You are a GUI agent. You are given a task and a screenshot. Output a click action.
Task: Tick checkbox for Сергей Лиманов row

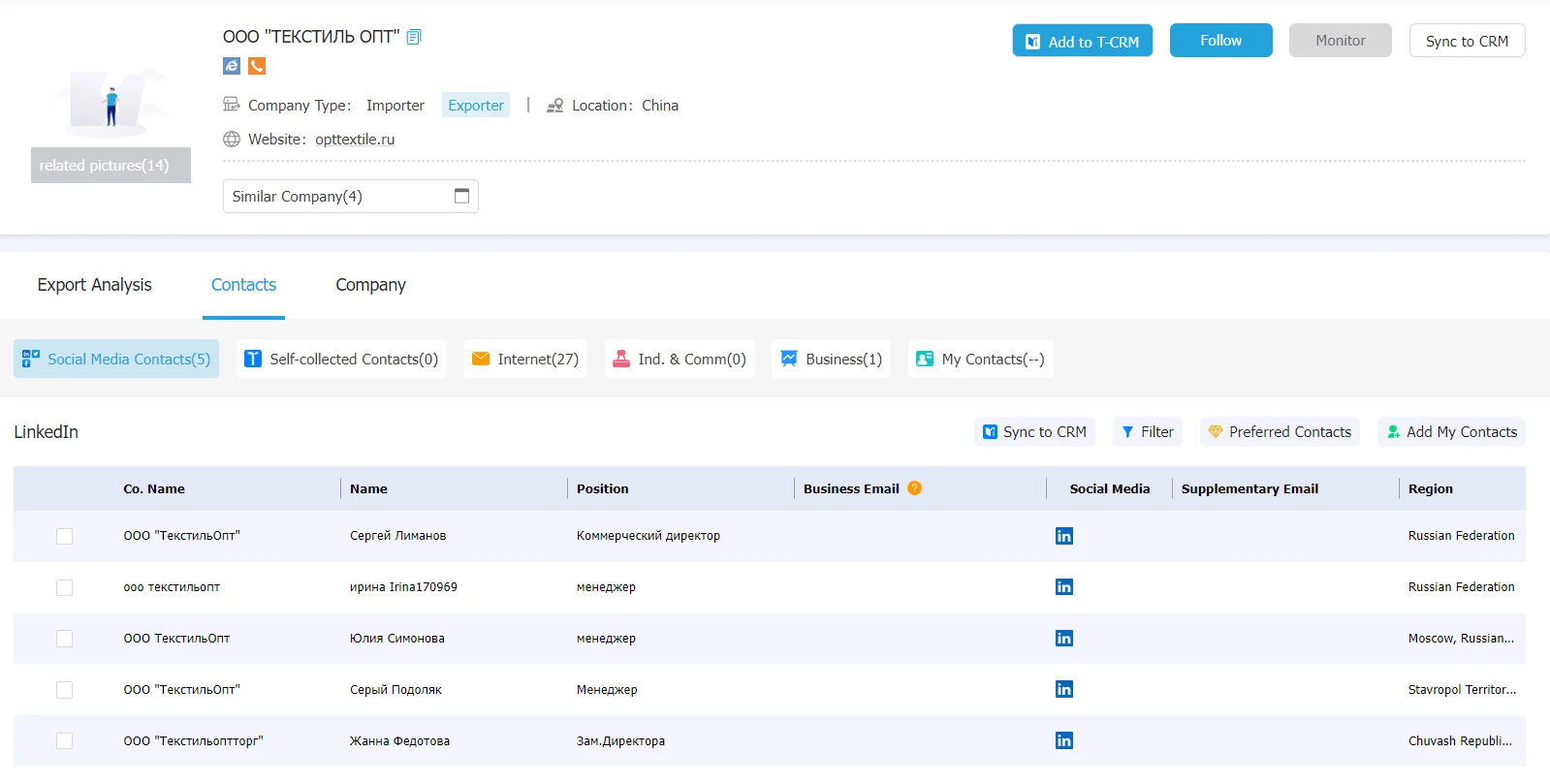[64, 536]
